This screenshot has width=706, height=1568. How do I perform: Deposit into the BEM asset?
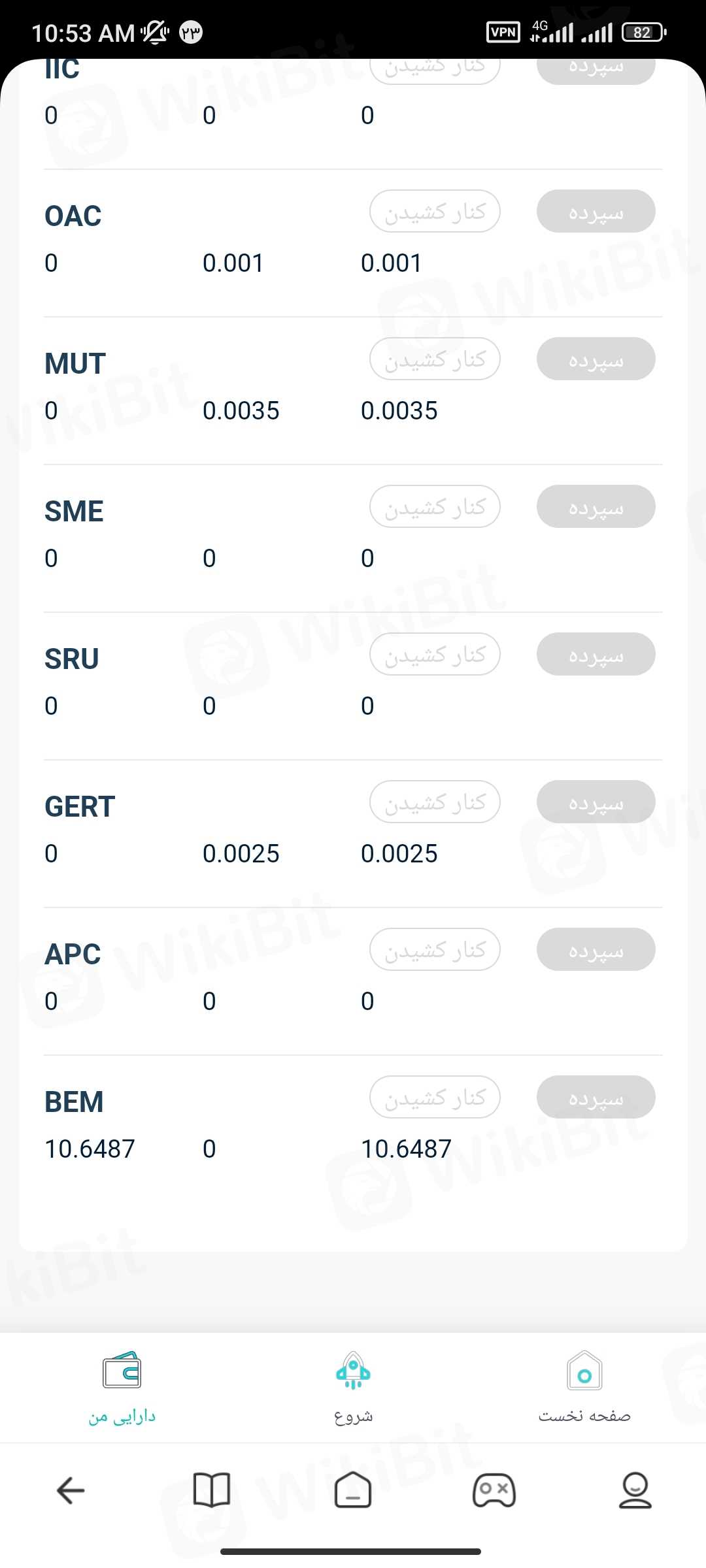click(596, 1098)
